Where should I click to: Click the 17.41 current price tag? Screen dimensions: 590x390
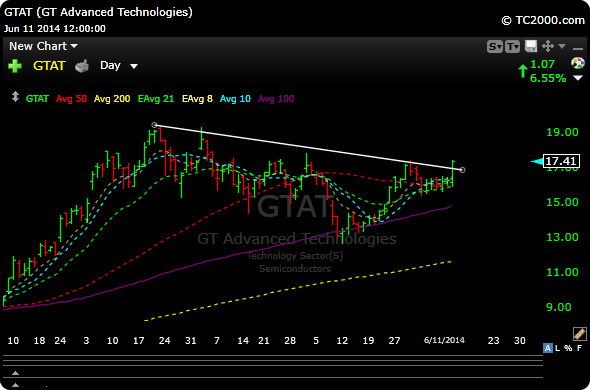point(561,161)
